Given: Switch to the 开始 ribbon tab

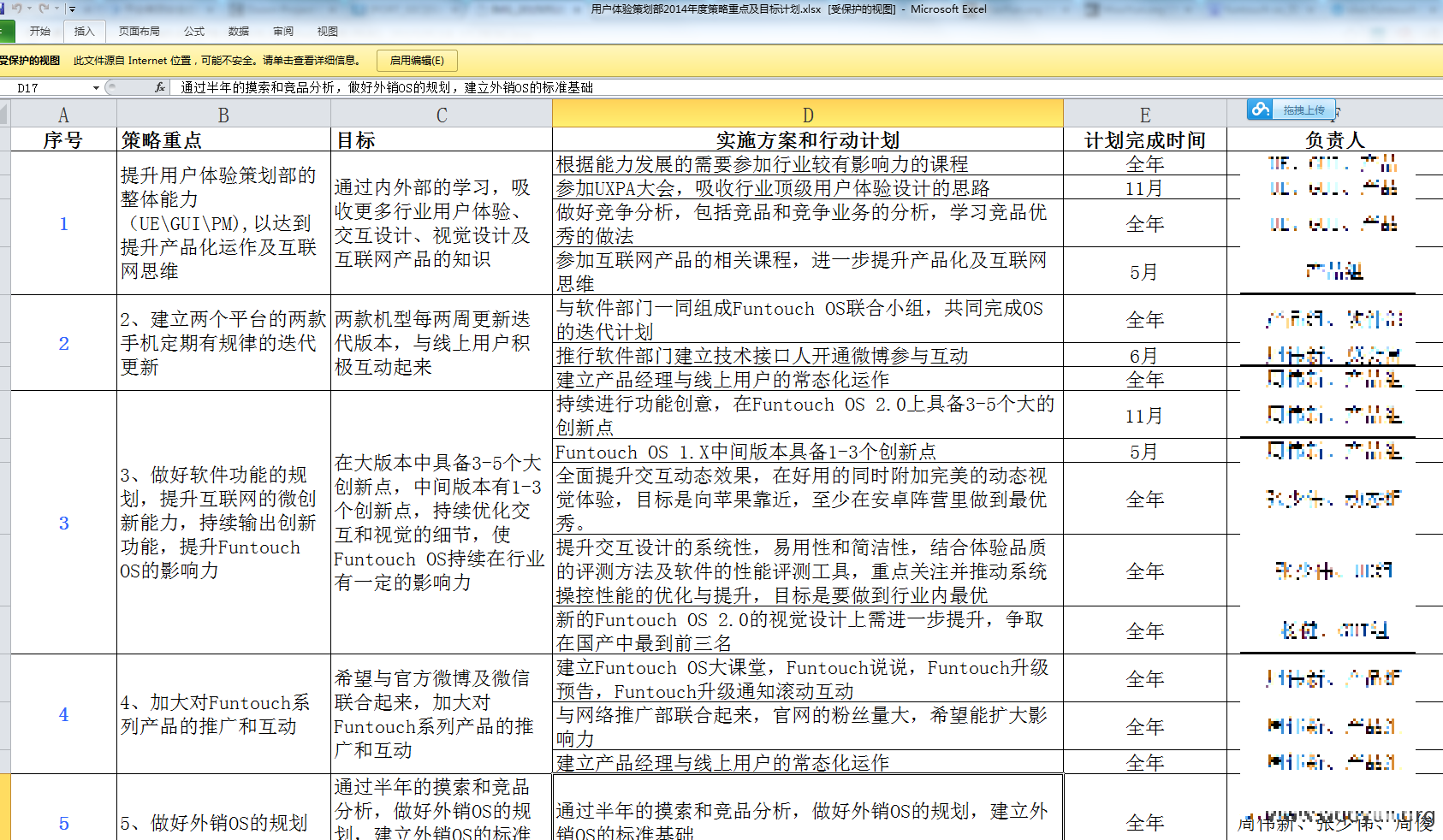Looking at the screenshot, I should click(40, 32).
